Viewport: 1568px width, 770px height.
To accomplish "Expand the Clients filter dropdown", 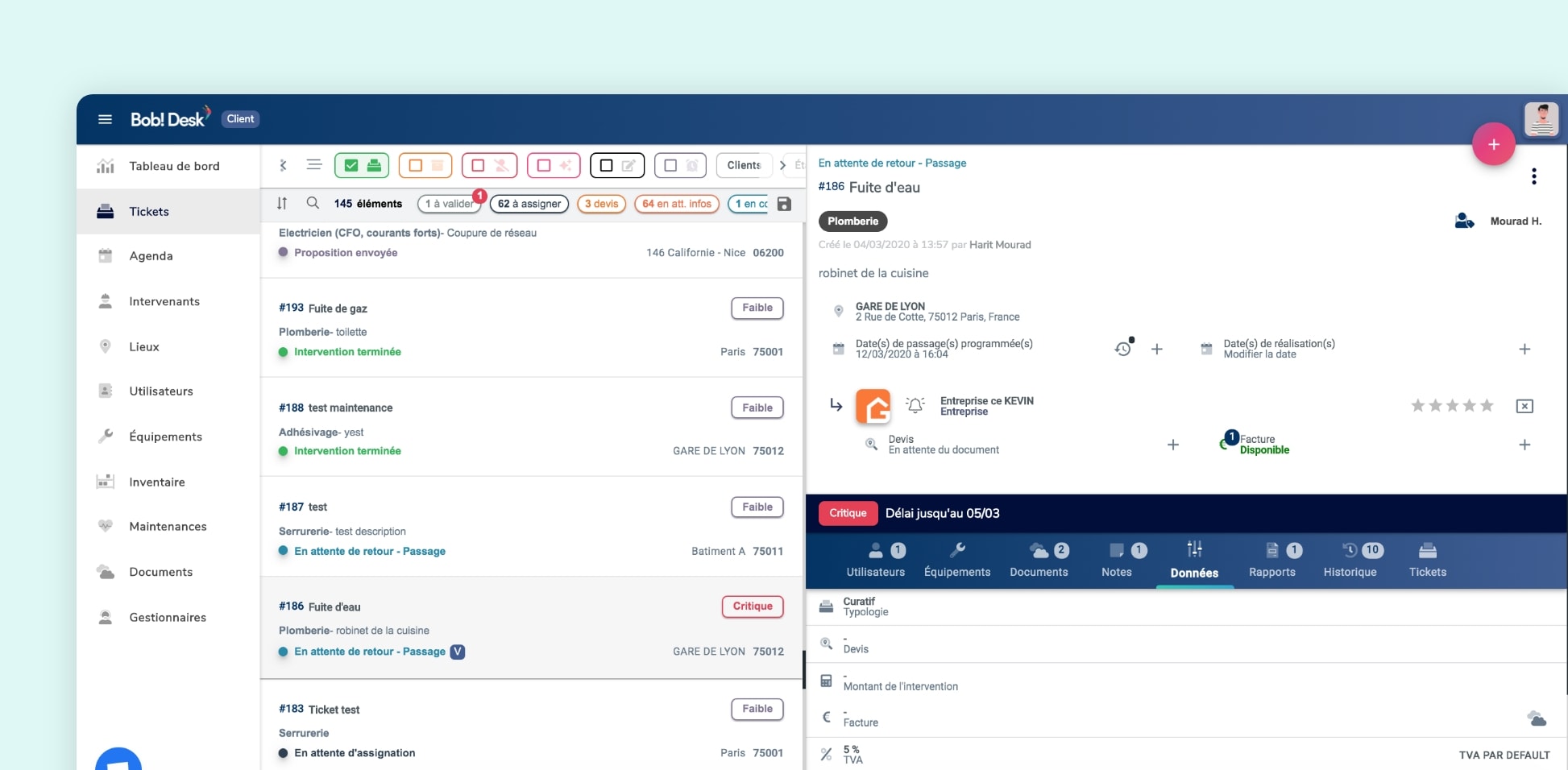I will 743,165.
